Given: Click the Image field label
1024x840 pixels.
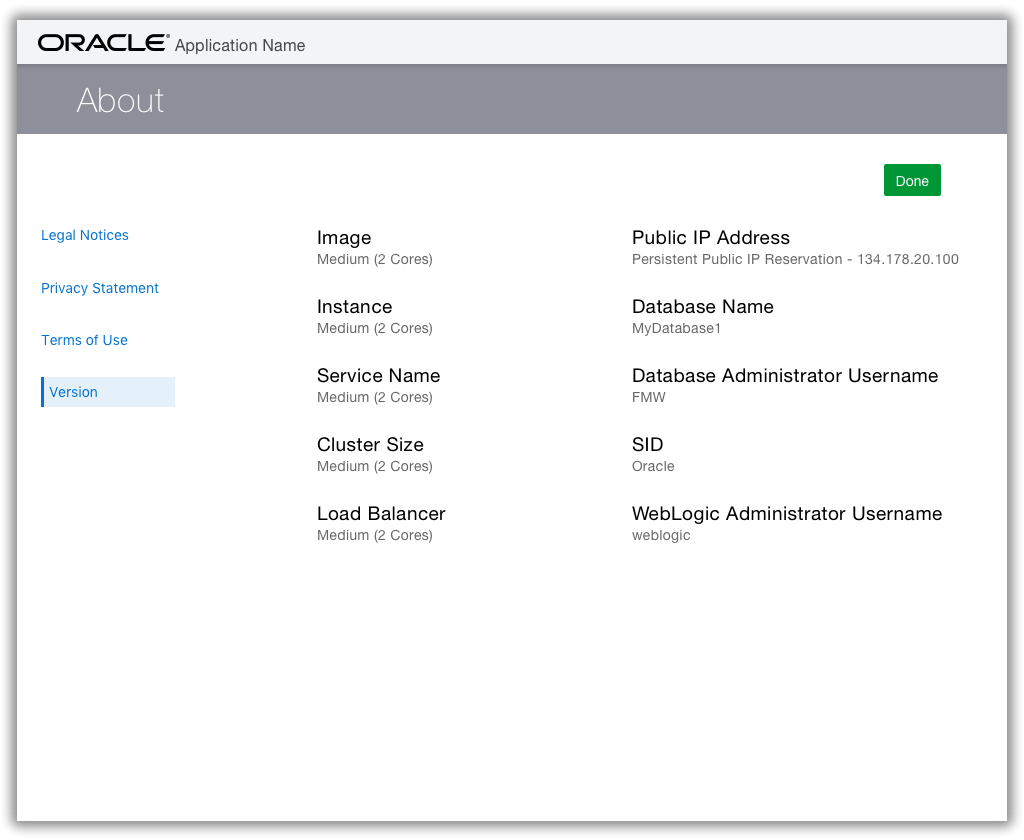Looking at the screenshot, I should pyautogui.click(x=344, y=238).
